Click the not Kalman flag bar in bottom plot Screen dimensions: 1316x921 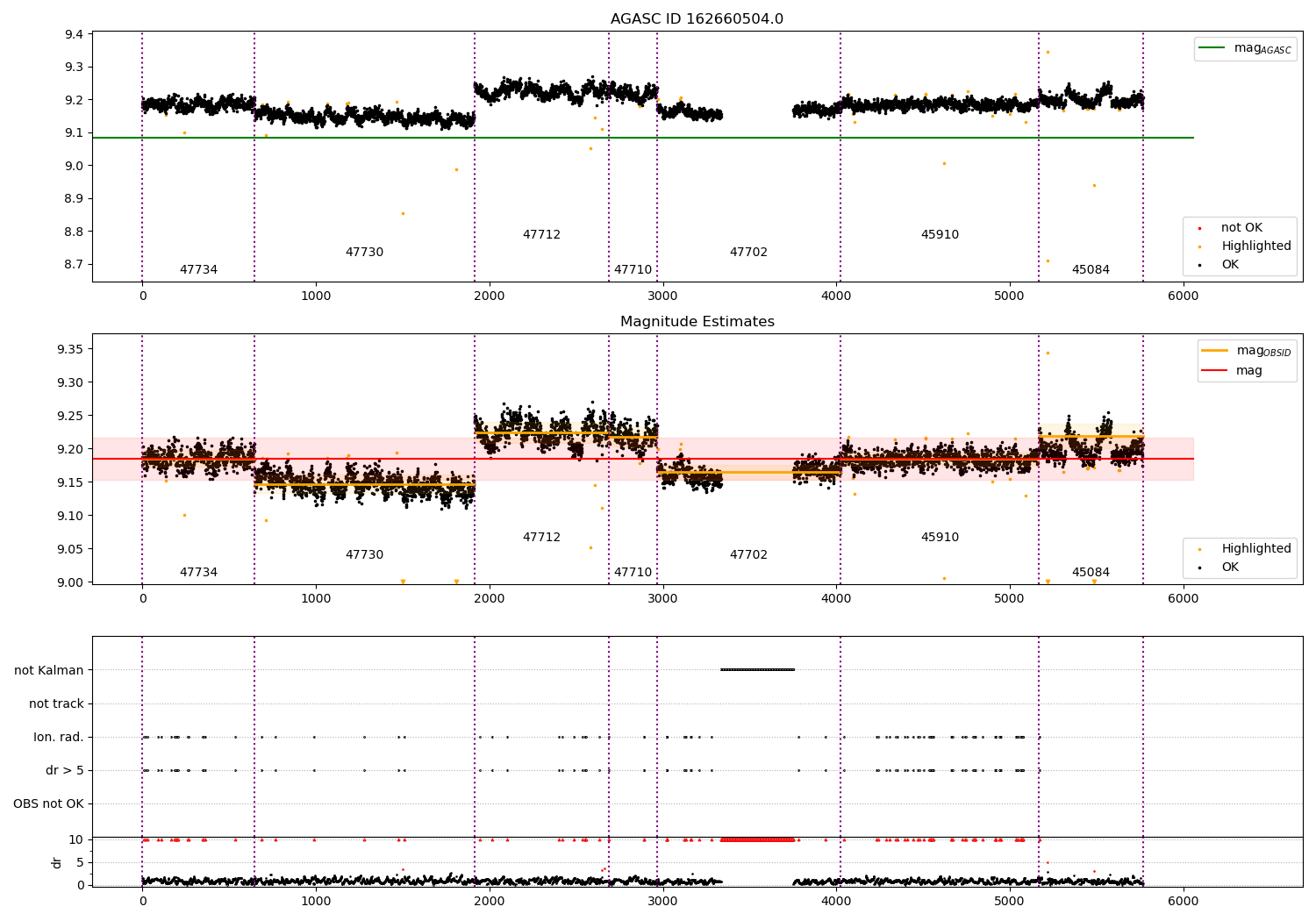pyautogui.click(x=757, y=670)
